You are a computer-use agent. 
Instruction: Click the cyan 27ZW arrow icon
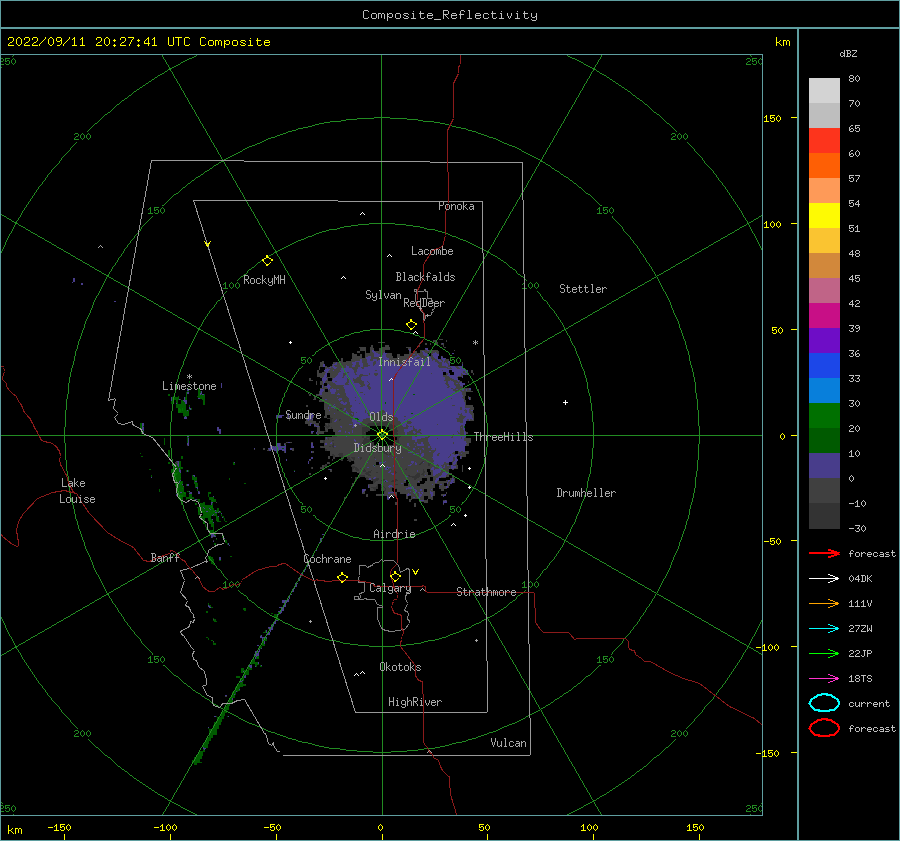[x=824, y=629]
